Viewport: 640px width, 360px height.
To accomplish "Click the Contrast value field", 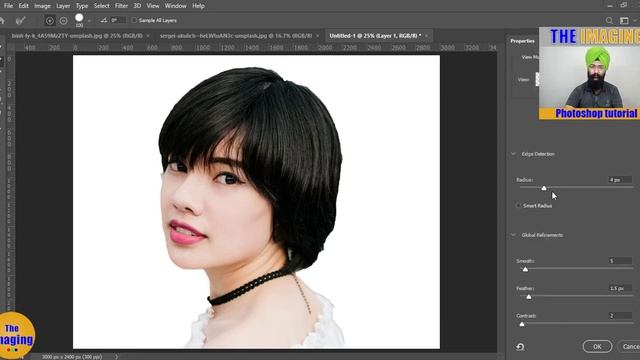I will tap(620, 315).
